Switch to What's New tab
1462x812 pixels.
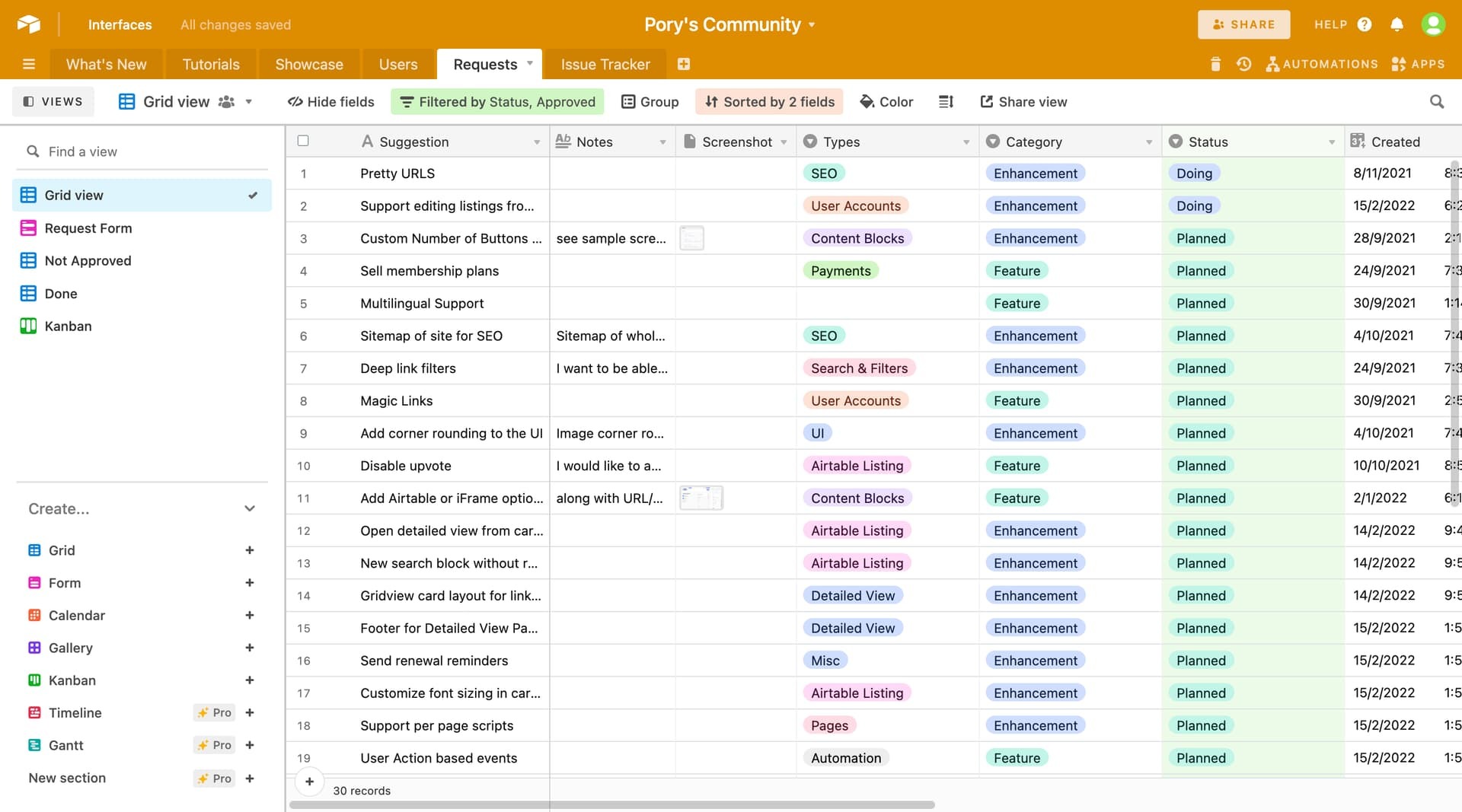click(107, 65)
